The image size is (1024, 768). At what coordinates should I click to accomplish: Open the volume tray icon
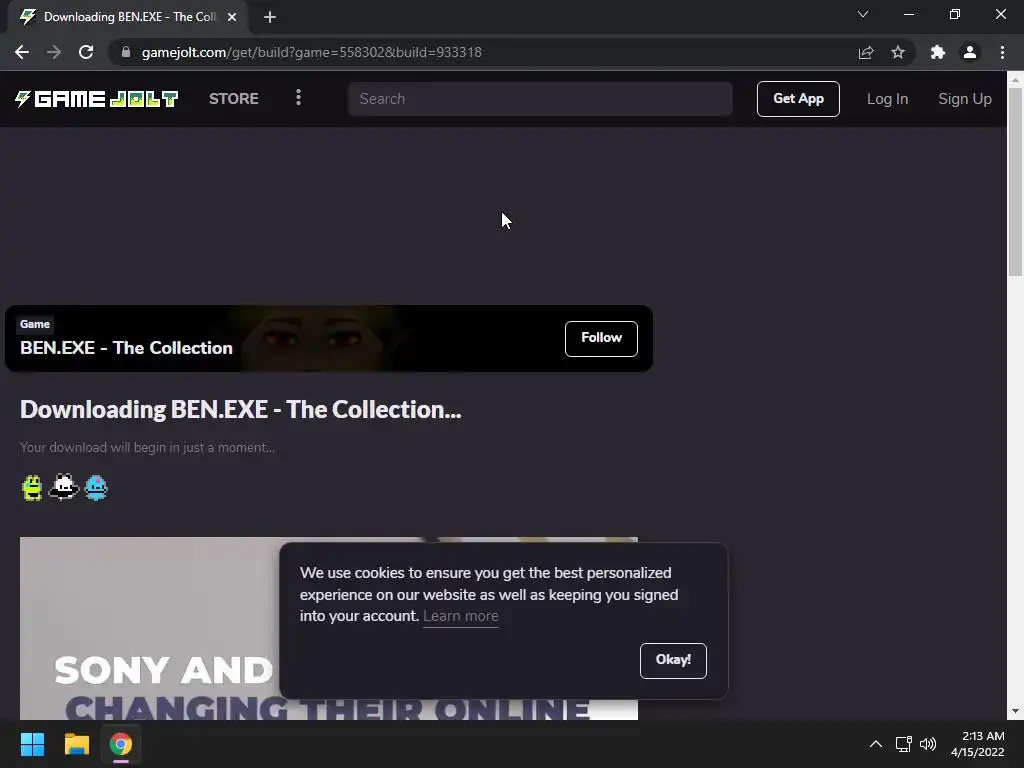(928, 744)
